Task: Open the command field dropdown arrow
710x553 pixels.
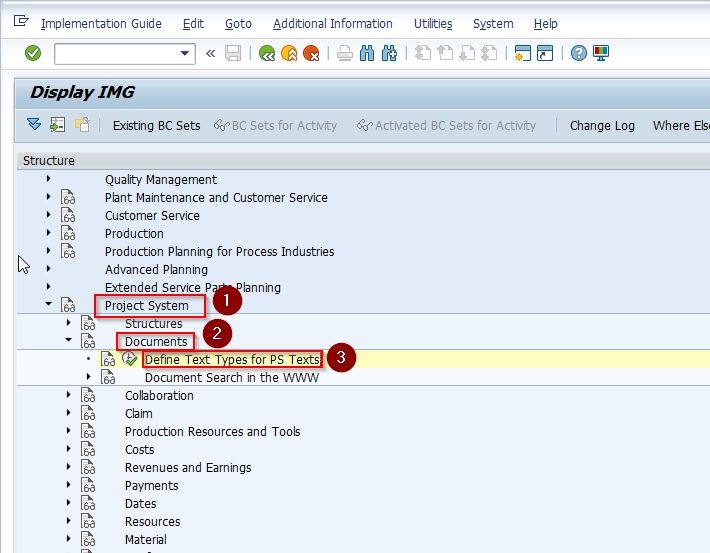Action: pyautogui.click(x=184, y=53)
